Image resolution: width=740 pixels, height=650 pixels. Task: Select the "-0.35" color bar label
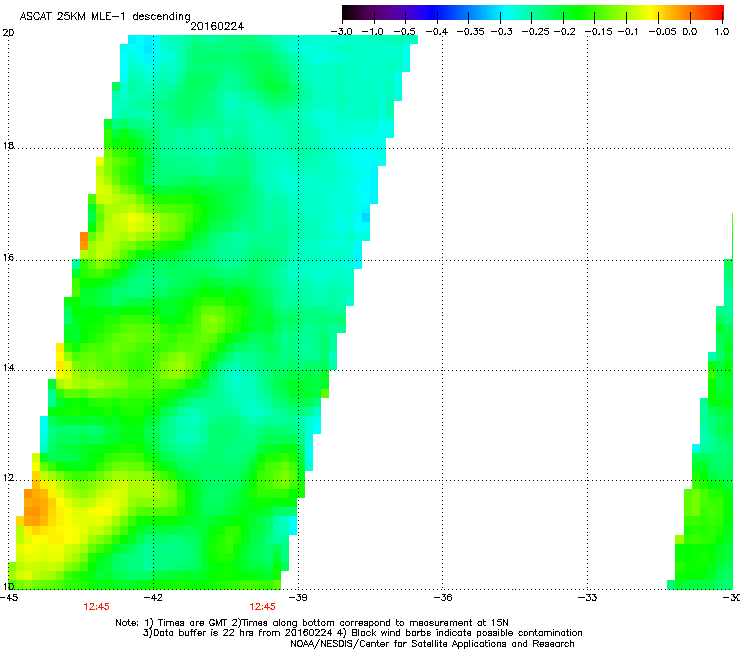[471, 32]
